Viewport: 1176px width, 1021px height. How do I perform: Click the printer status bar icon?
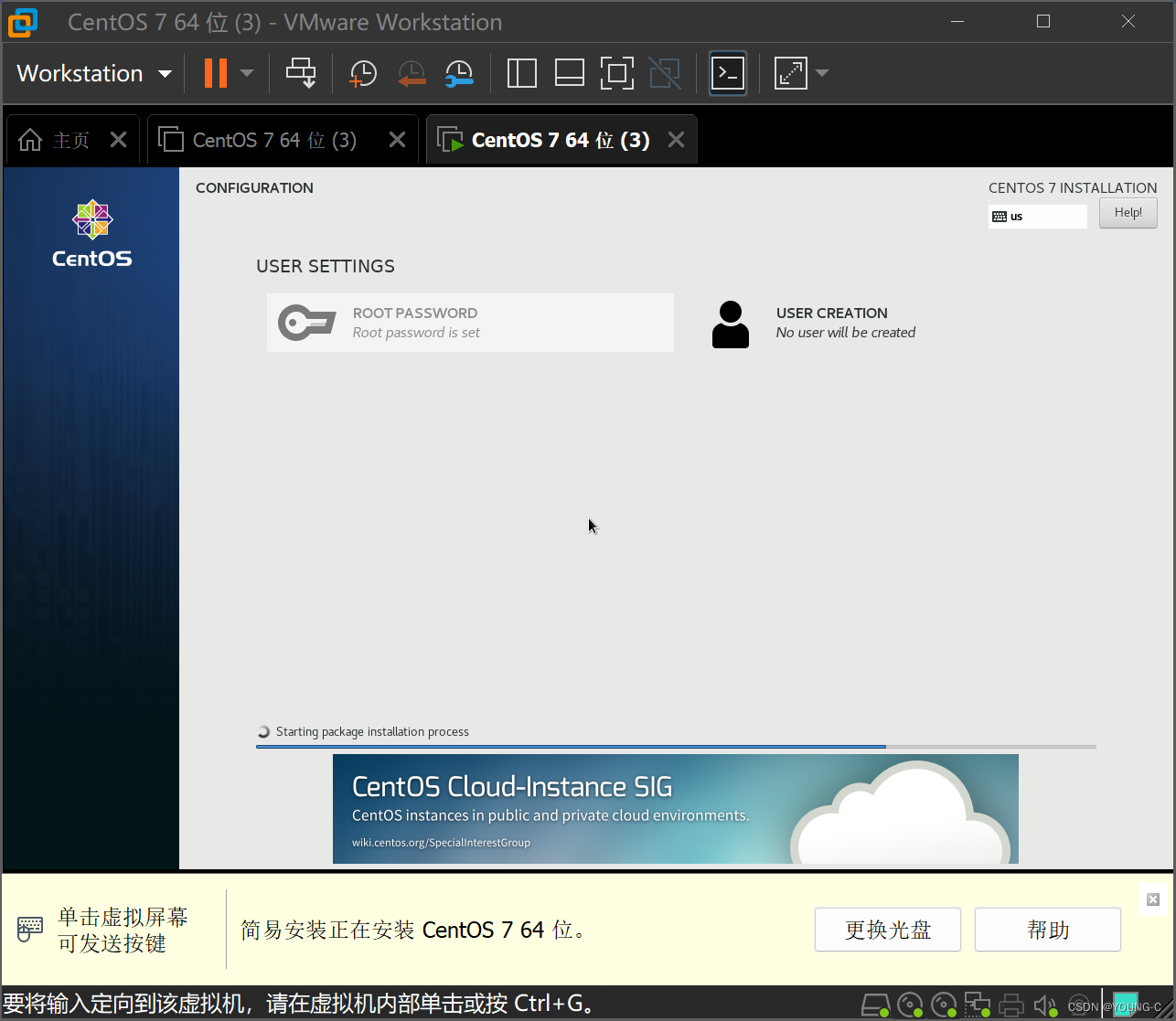(x=1010, y=1004)
